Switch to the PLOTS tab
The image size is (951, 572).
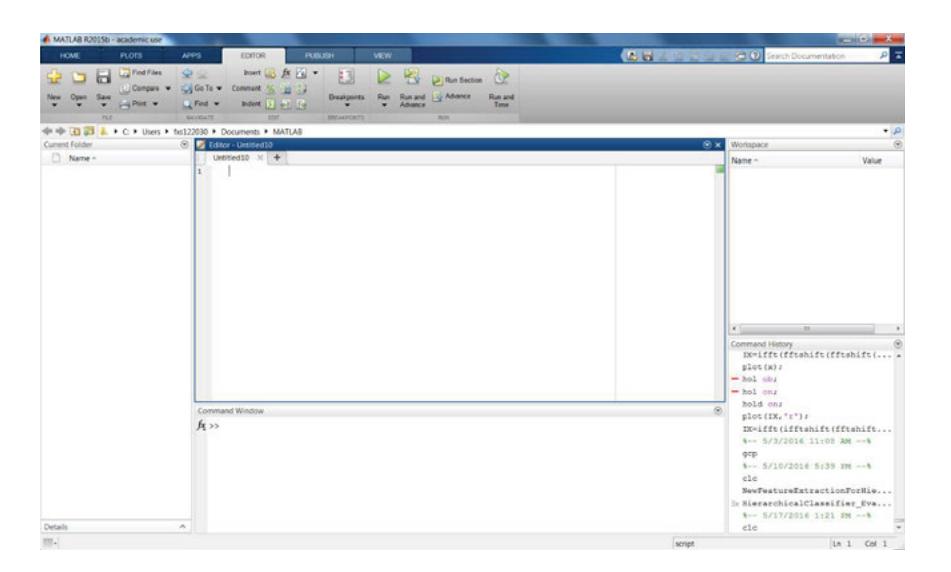click(x=131, y=56)
